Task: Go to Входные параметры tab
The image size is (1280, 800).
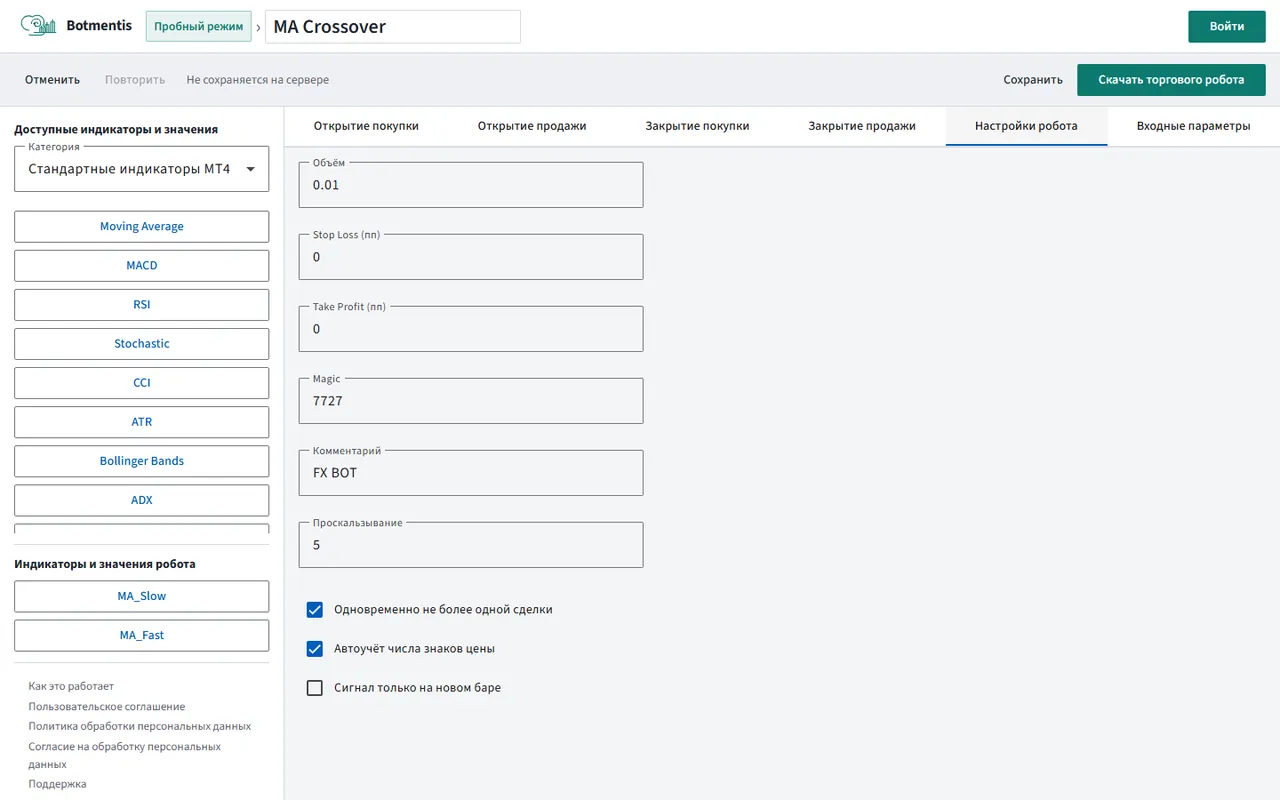Action: [x=1193, y=126]
